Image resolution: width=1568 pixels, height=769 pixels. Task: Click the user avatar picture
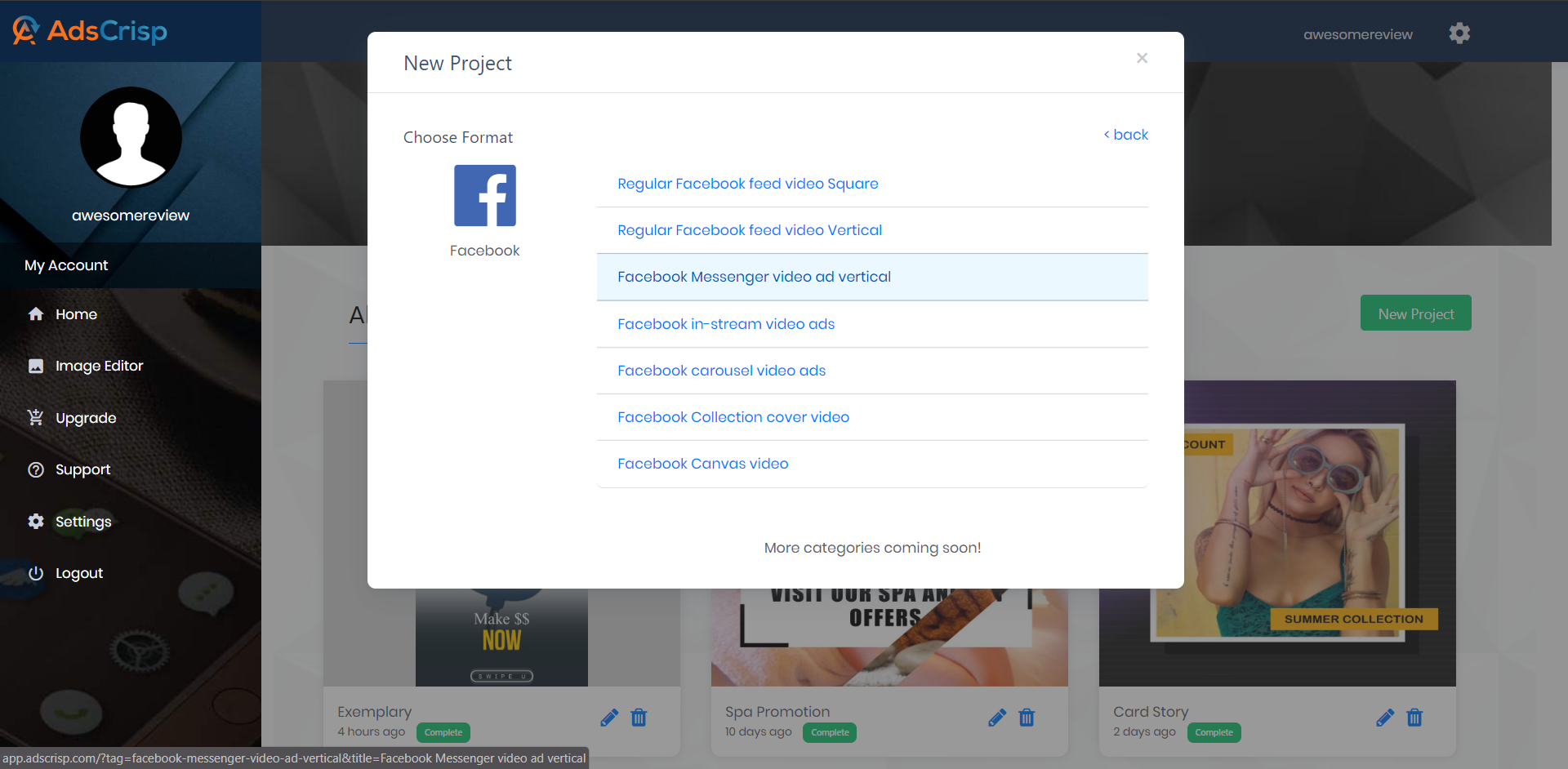point(131,137)
